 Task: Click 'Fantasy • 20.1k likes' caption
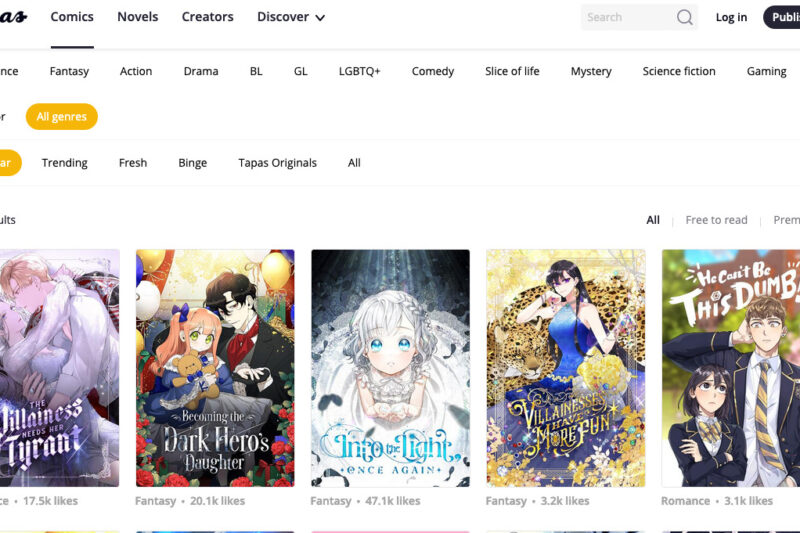coord(190,501)
